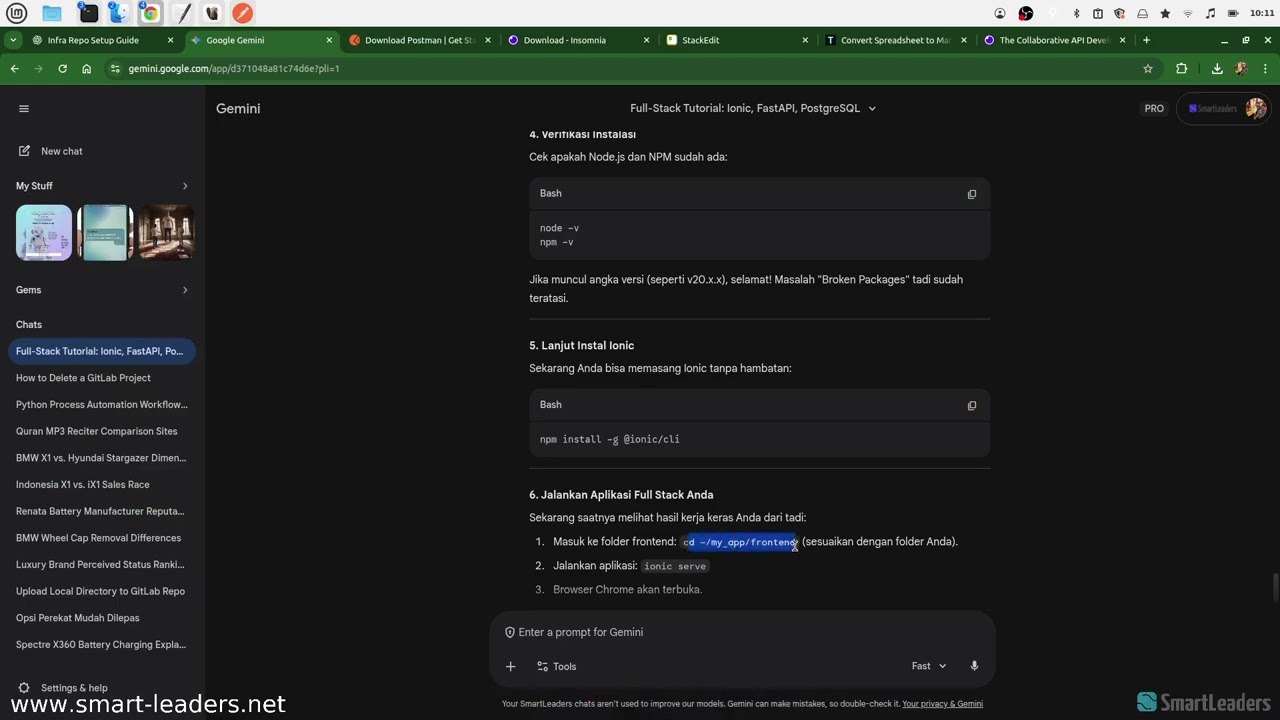1280x720 pixels.
Task: Open Your privacy & Gemini link
Action: coord(942,704)
